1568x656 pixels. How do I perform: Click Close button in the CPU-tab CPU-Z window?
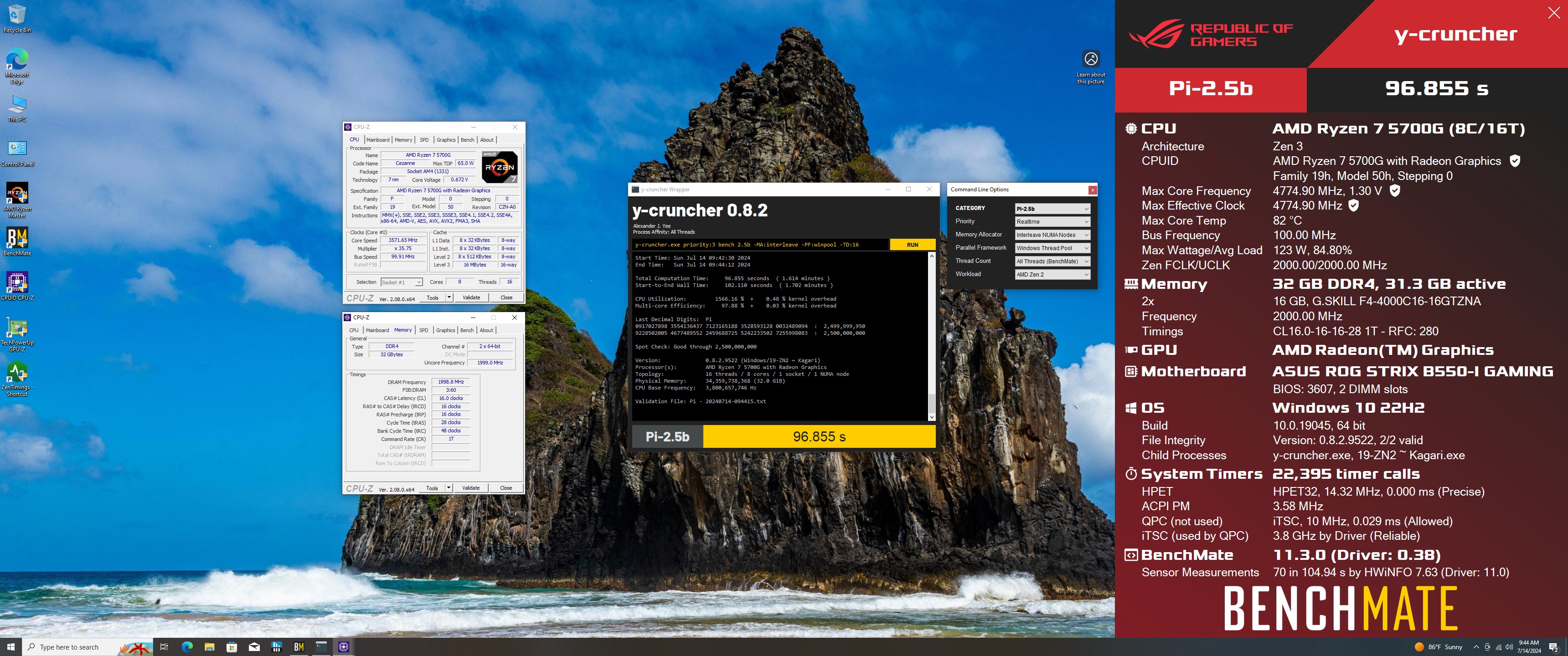pyautogui.click(x=506, y=297)
